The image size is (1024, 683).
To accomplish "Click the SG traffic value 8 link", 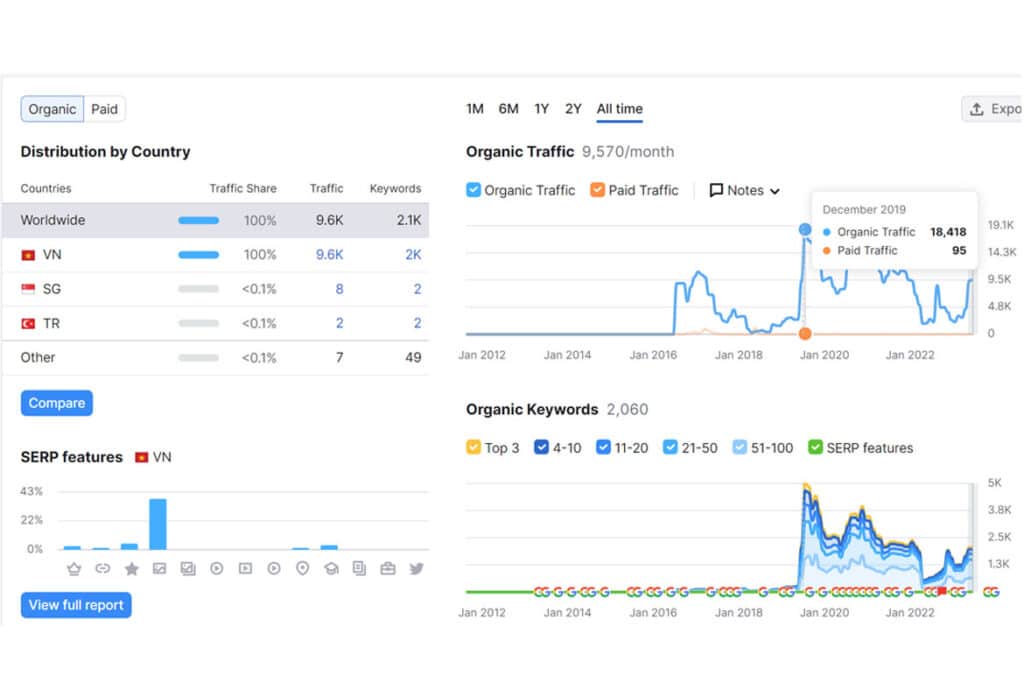I will [340, 289].
